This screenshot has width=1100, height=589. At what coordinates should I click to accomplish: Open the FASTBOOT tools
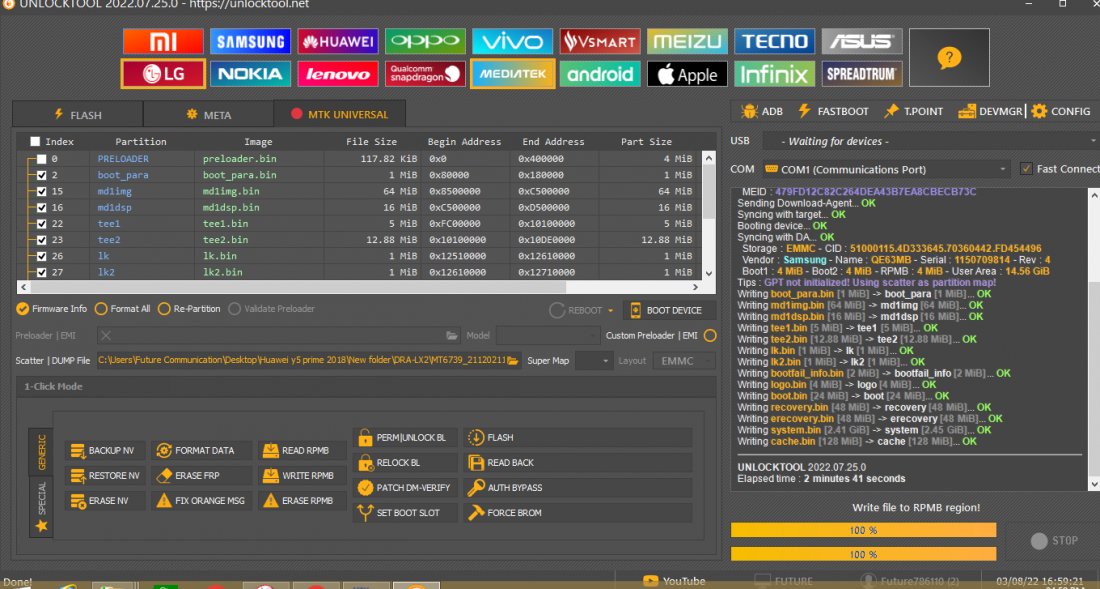point(833,111)
